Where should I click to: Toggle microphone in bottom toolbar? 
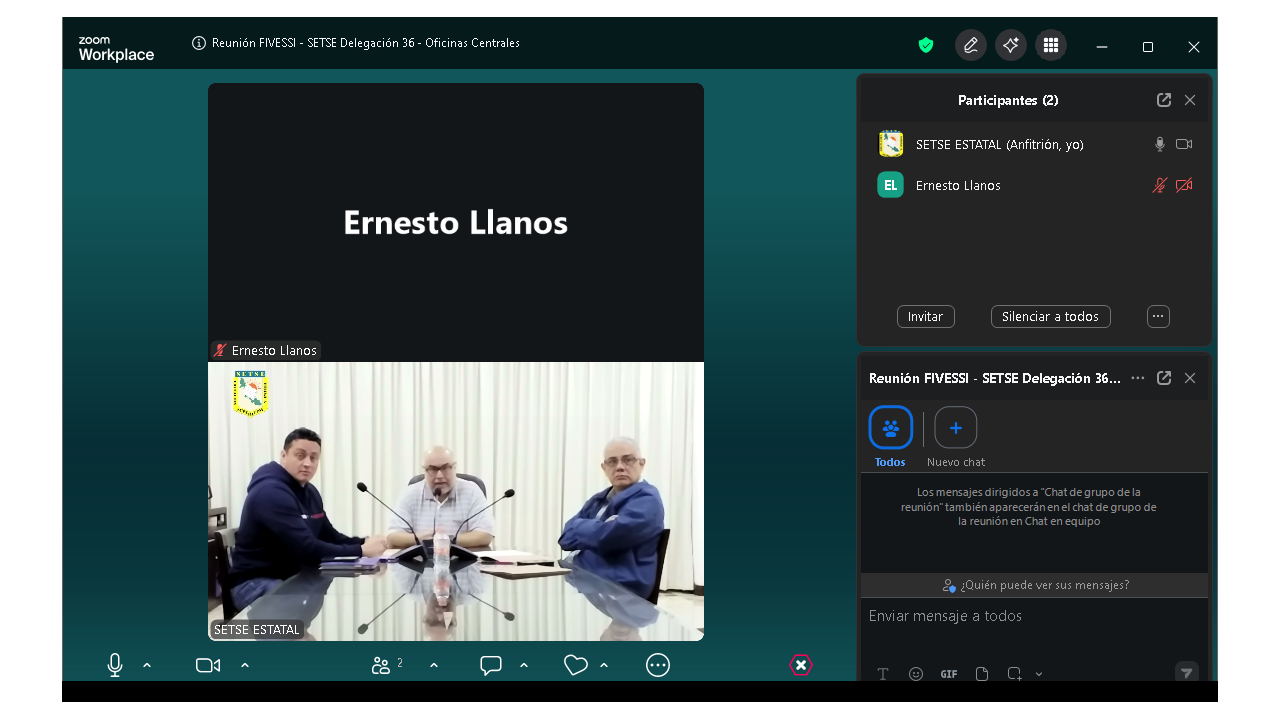[x=115, y=666]
